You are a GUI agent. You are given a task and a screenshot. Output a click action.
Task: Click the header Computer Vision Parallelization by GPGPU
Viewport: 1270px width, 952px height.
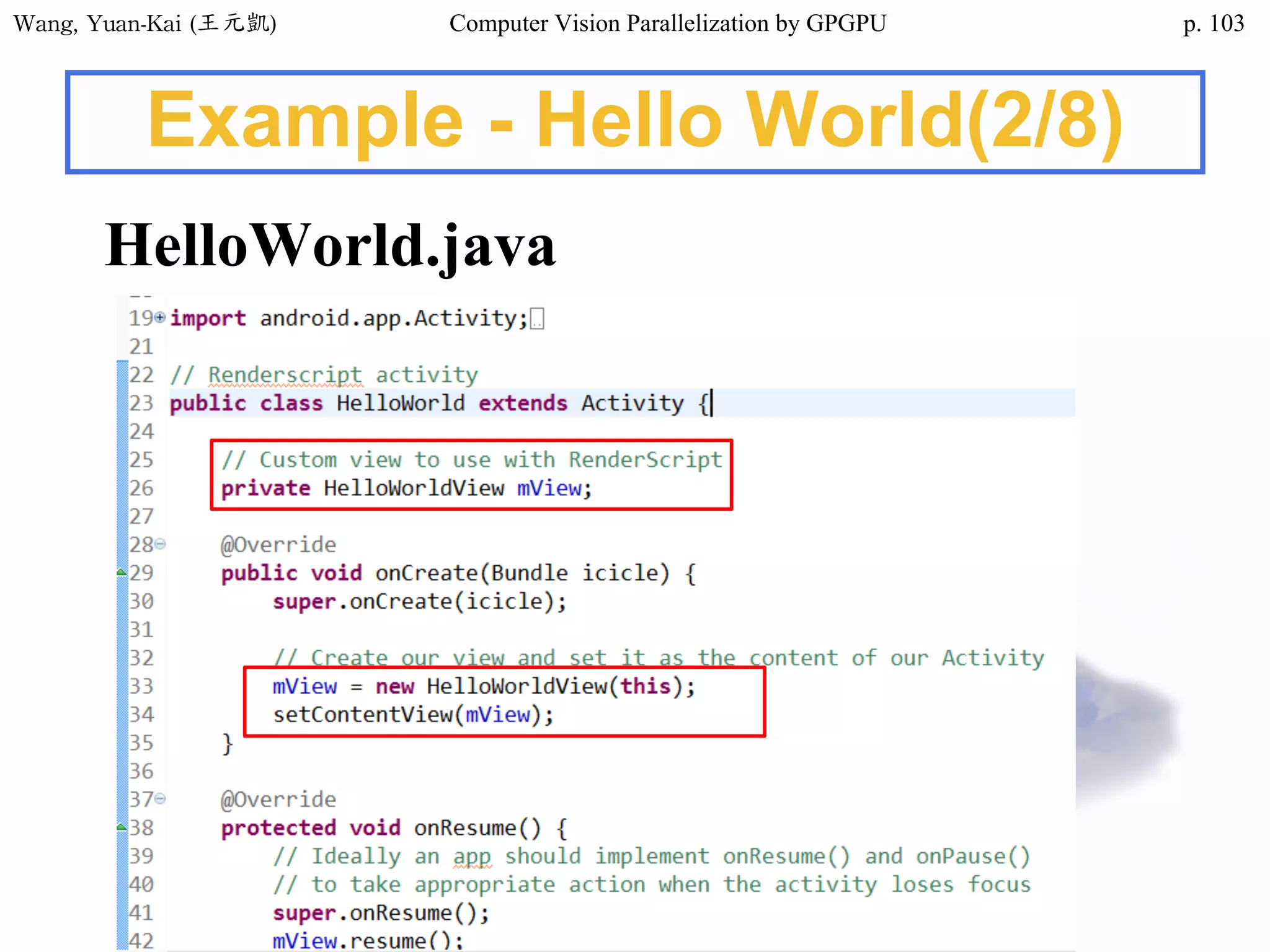pos(668,24)
